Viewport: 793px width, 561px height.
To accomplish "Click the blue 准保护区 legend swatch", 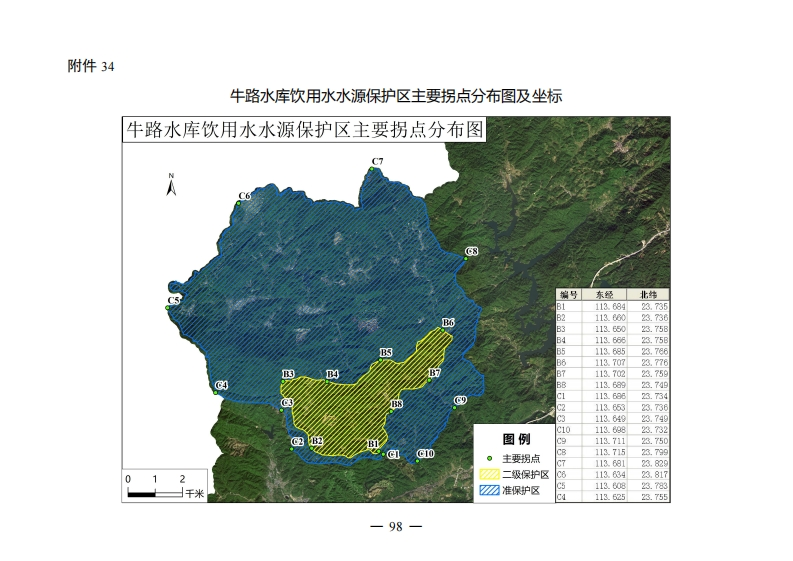I will (x=490, y=490).
